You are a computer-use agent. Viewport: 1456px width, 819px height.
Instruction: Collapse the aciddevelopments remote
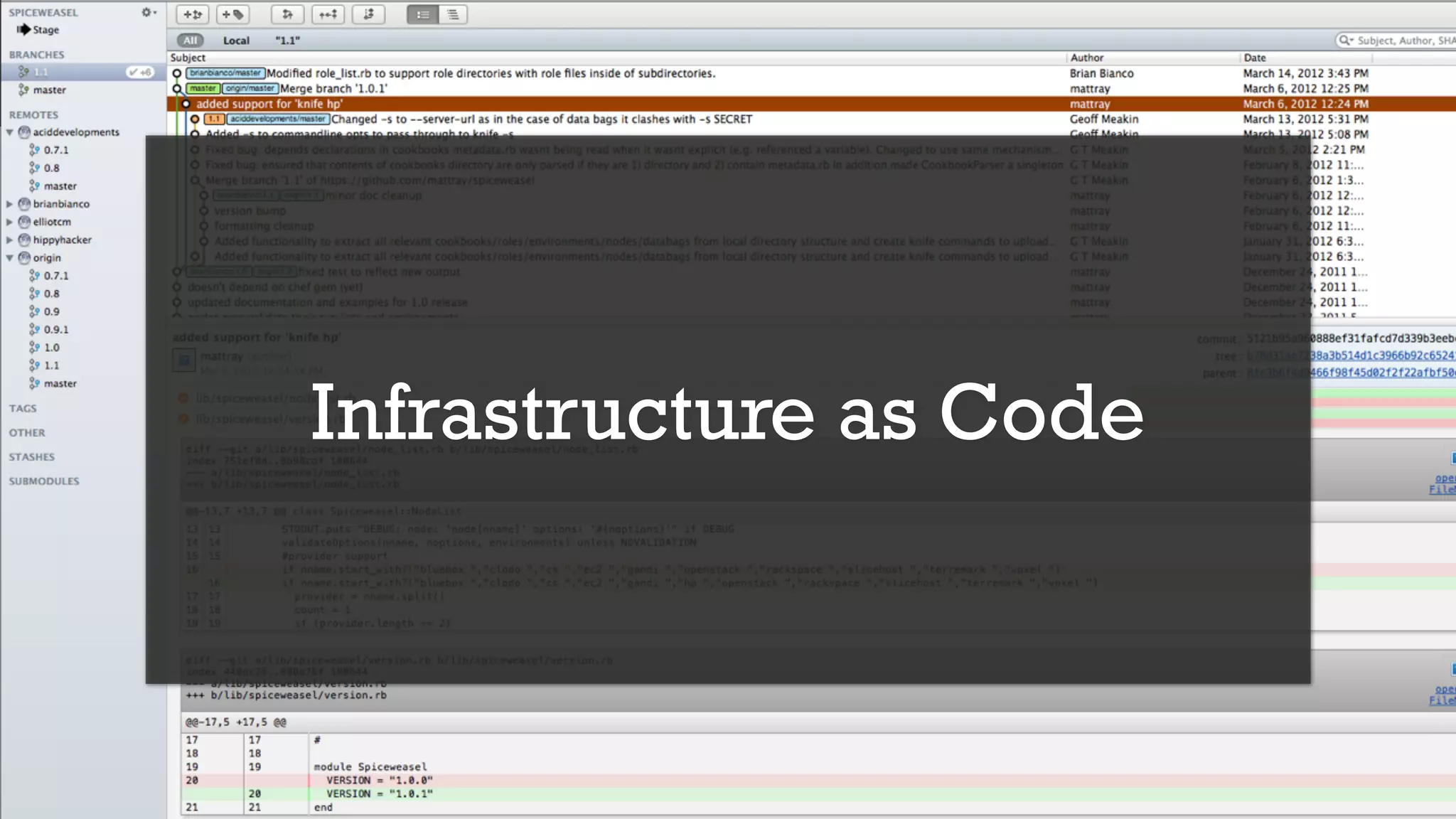click(10, 132)
